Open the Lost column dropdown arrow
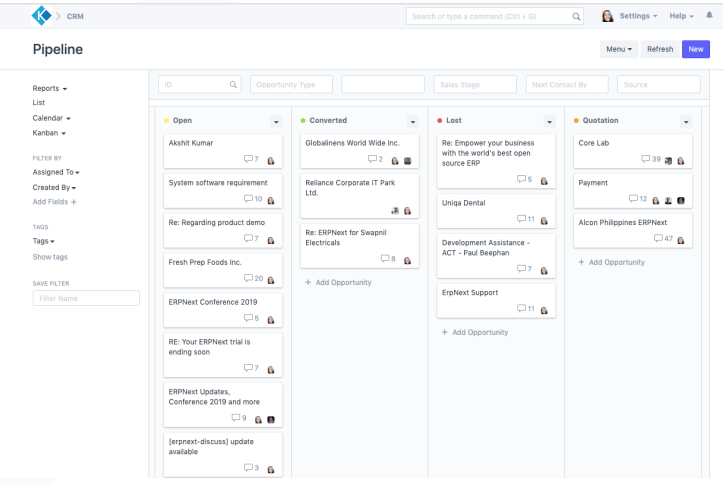 click(x=549, y=120)
